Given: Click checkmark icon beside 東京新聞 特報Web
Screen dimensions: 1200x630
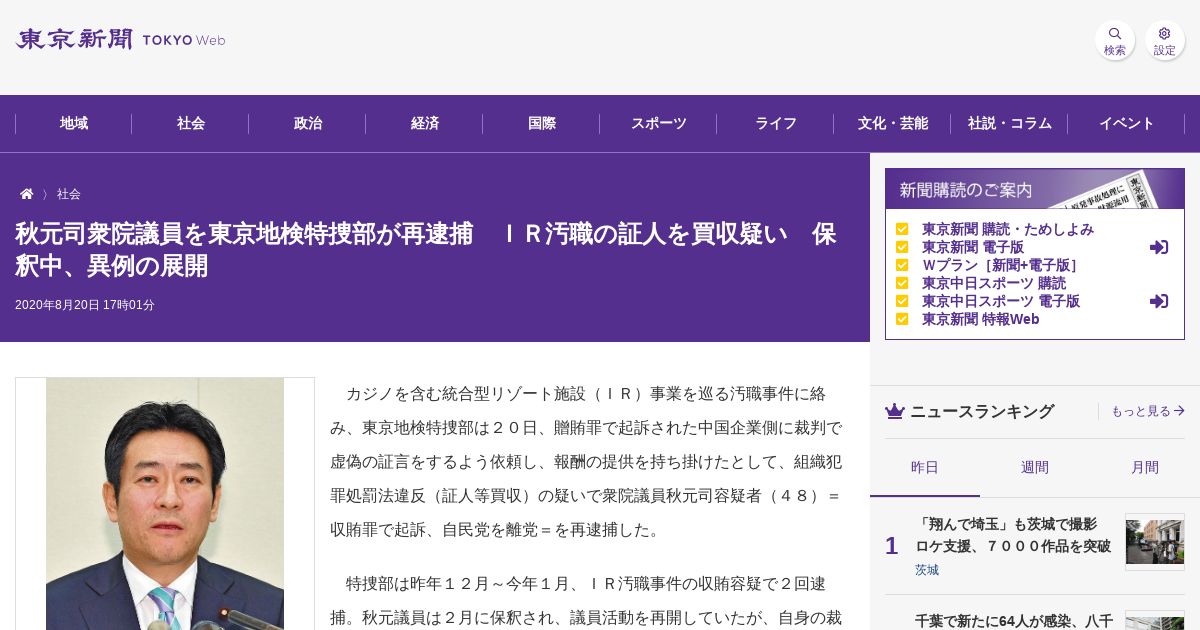Looking at the screenshot, I should tap(902, 319).
